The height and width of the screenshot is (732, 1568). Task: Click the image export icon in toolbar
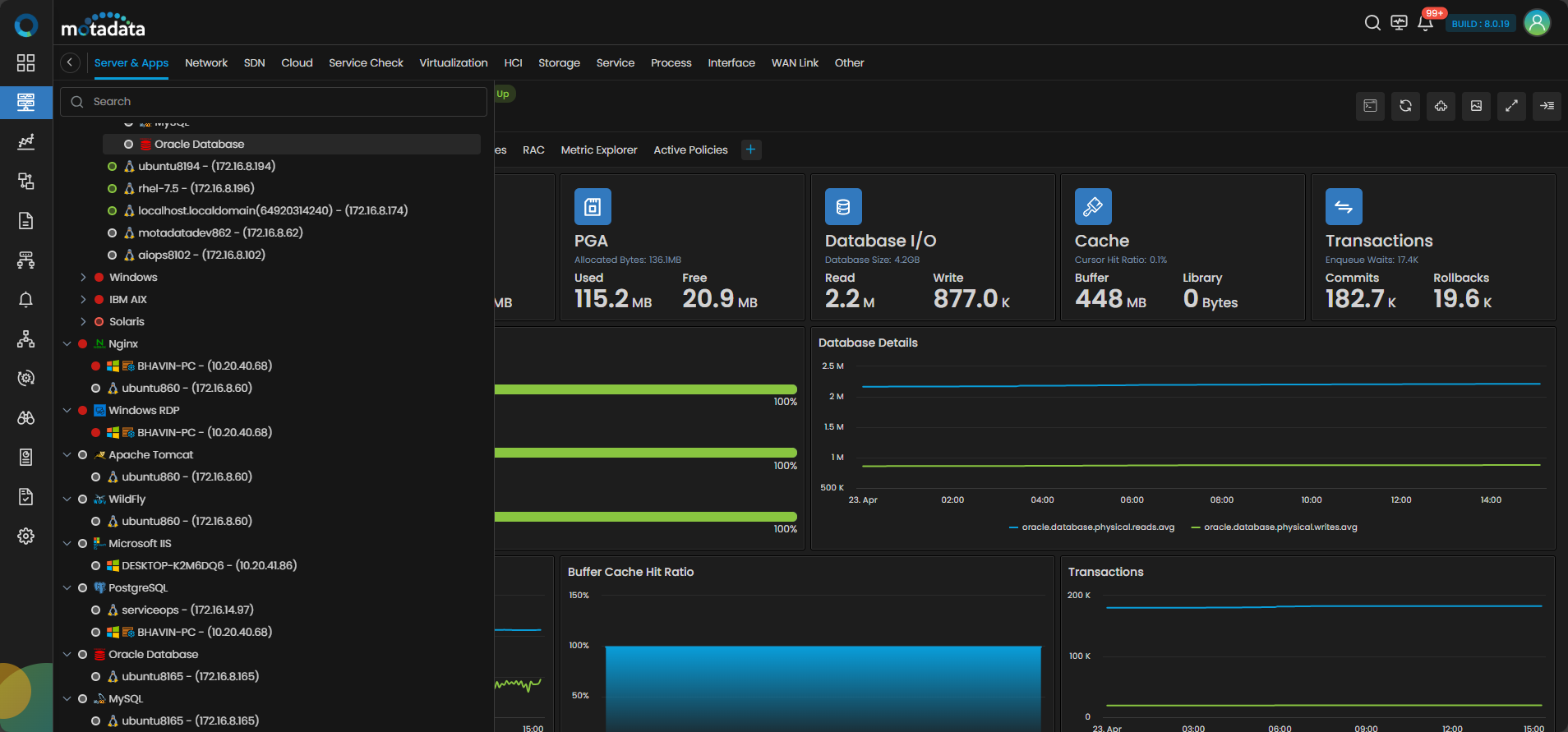click(1476, 106)
